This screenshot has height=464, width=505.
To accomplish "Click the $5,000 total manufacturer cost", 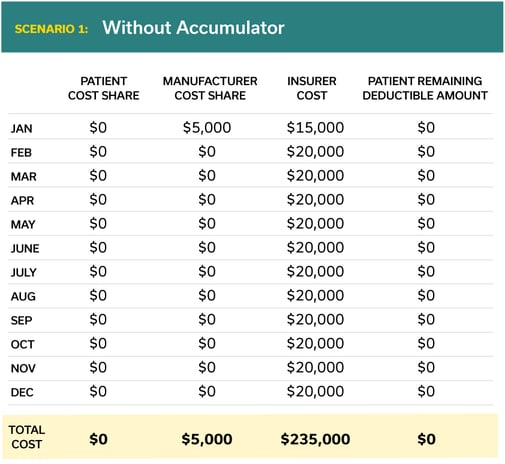I will coord(207,439).
